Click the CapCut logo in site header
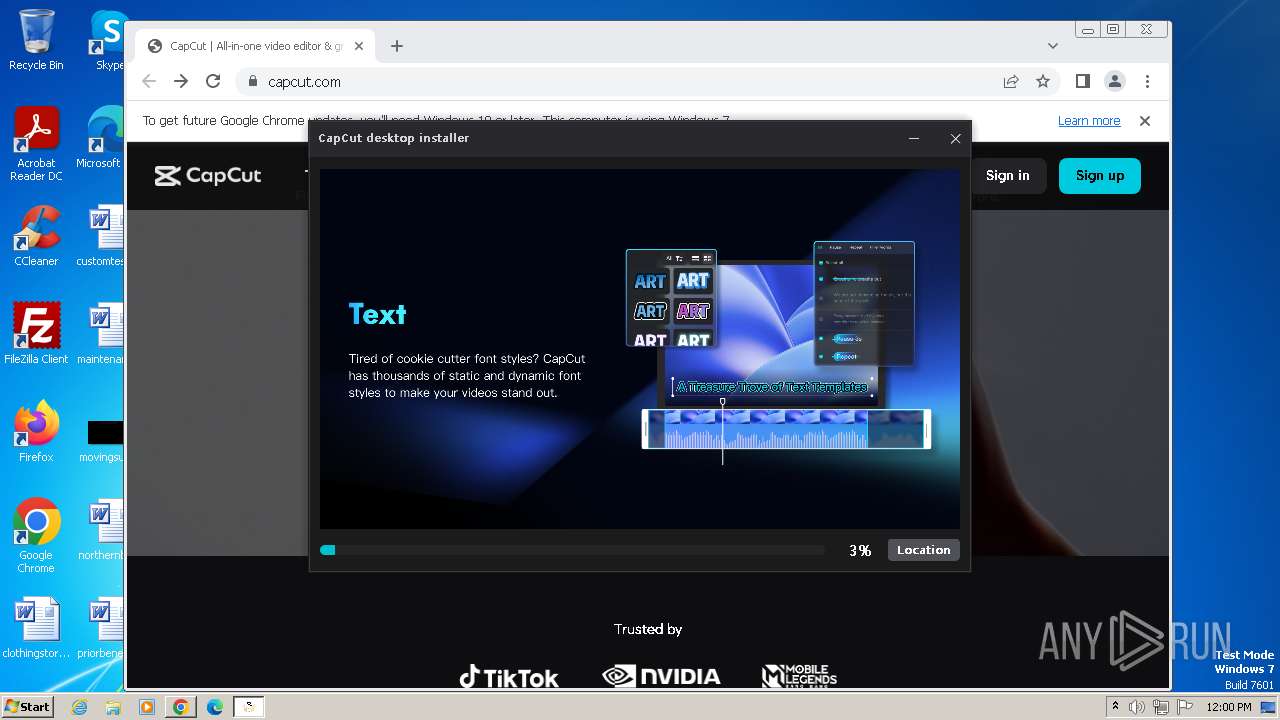This screenshot has width=1280, height=720. tap(208, 176)
